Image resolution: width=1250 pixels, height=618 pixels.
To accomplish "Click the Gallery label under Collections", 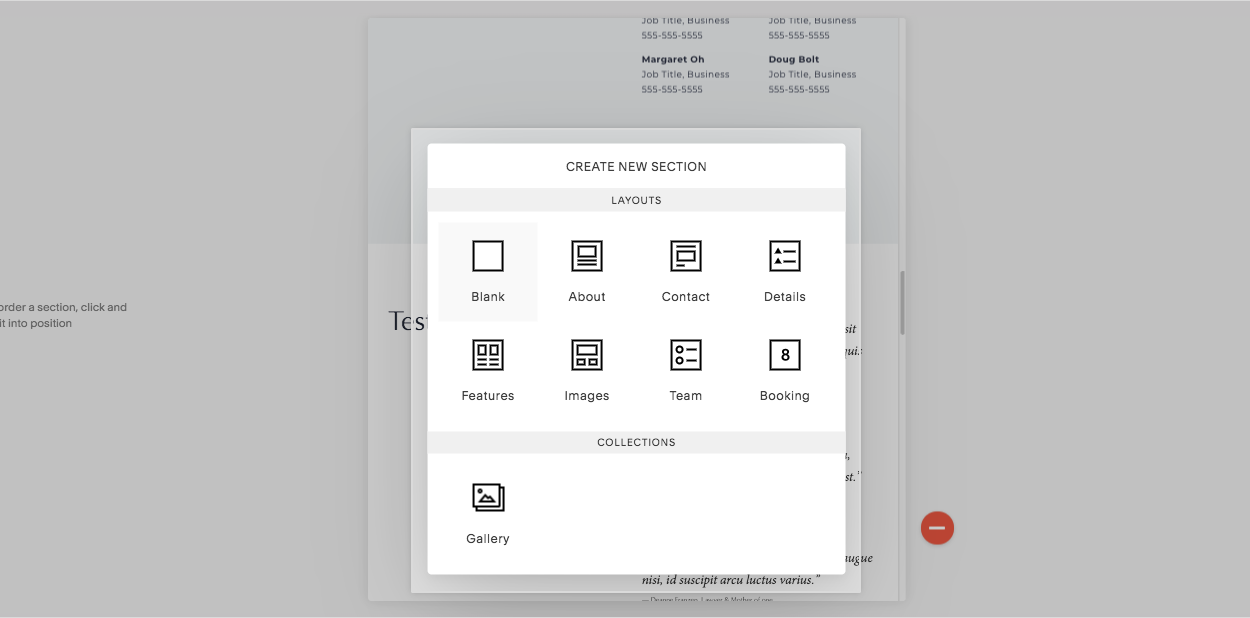I will (487, 538).
